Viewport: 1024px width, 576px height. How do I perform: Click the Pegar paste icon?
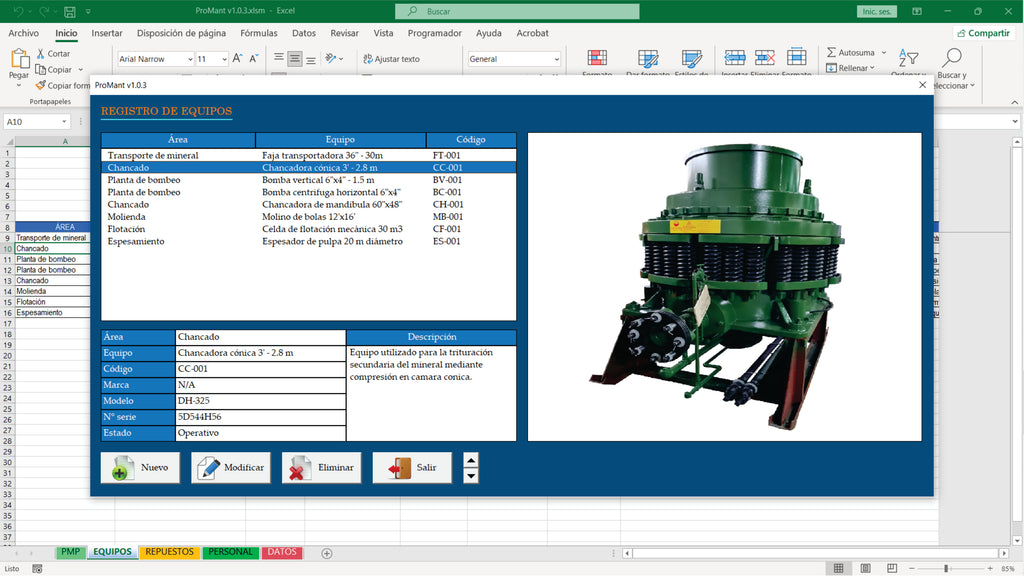[x=20, y=59]
